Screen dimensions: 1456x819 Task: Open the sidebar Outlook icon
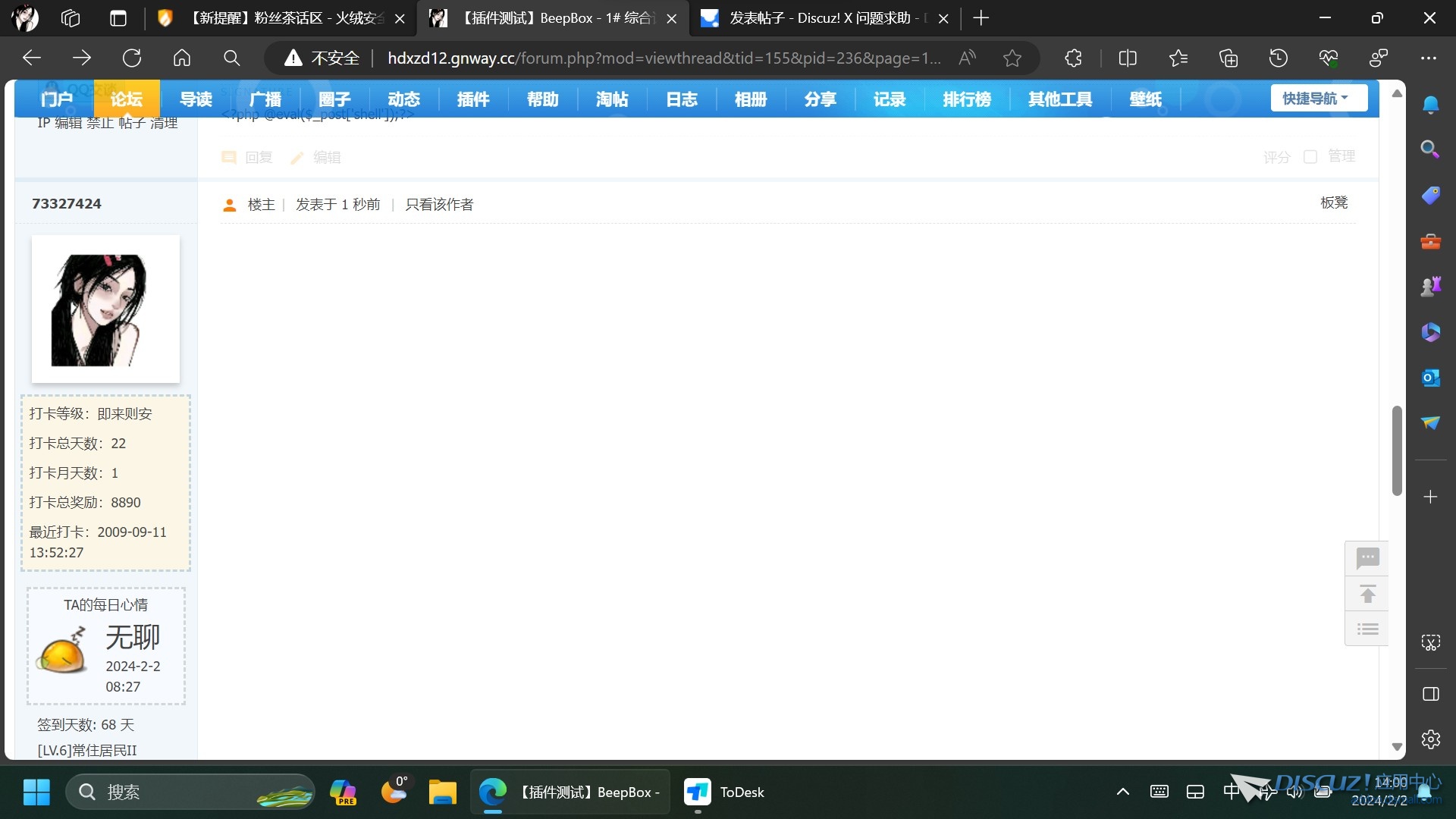pyautogui.click(x=1431, y=378)
